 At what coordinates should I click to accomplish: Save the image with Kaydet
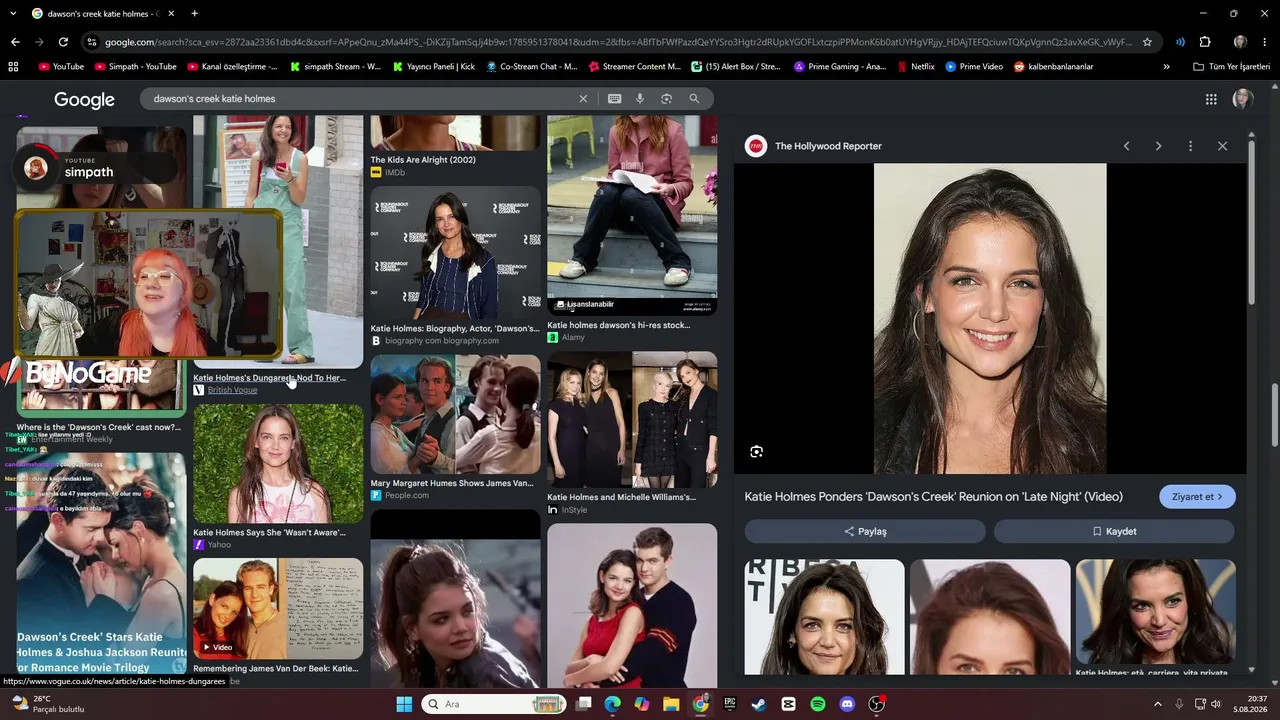pos(1114,531)
